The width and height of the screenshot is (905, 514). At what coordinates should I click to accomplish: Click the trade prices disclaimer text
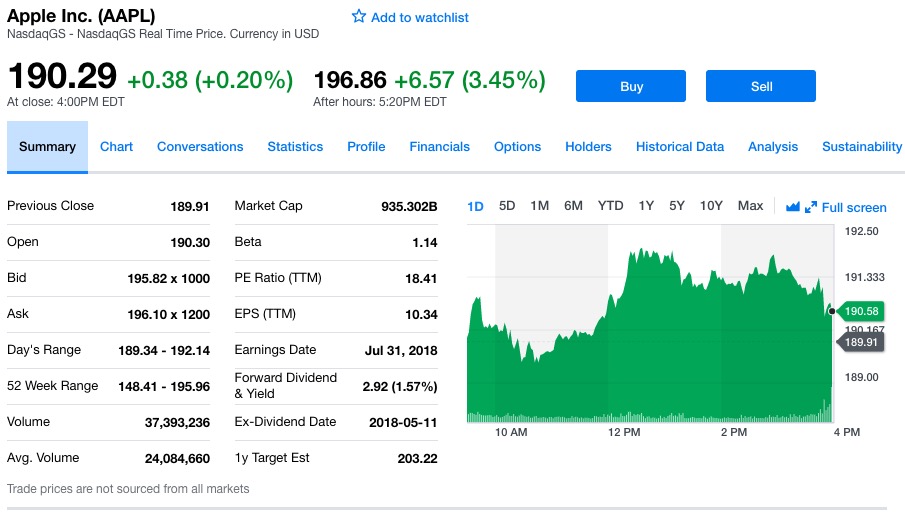[x=128, y=489]
